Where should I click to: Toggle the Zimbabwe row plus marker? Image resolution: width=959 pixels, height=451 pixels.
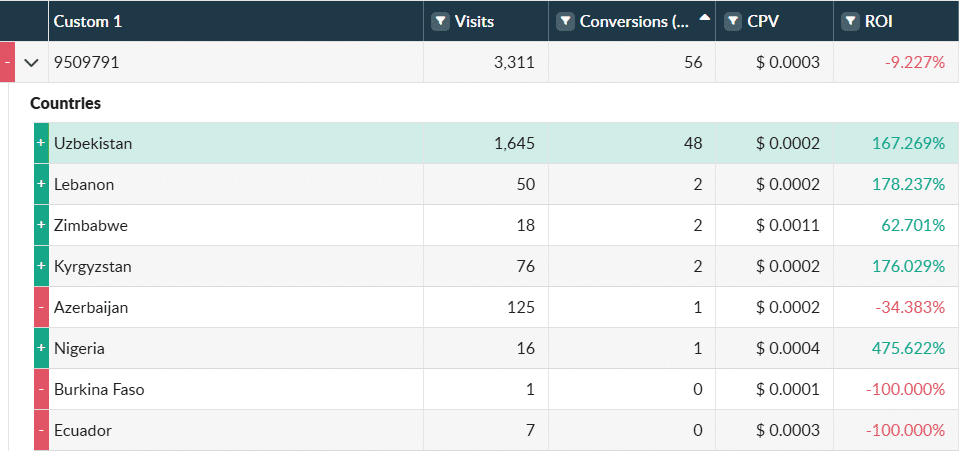(41, 226)
